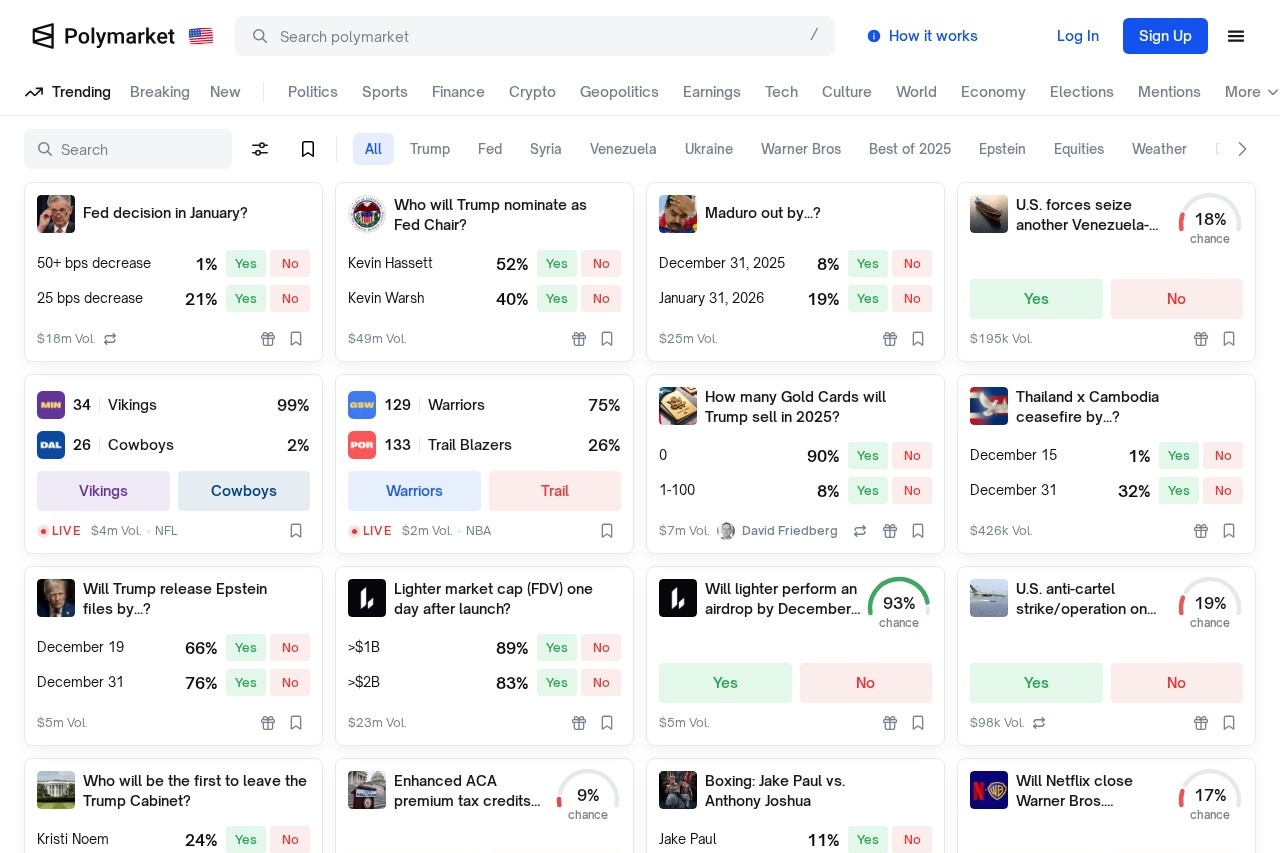Buy No on Kevin Hassett
Image resolution: width=1280 pixels, height=853 pixels.
point(601,264)
